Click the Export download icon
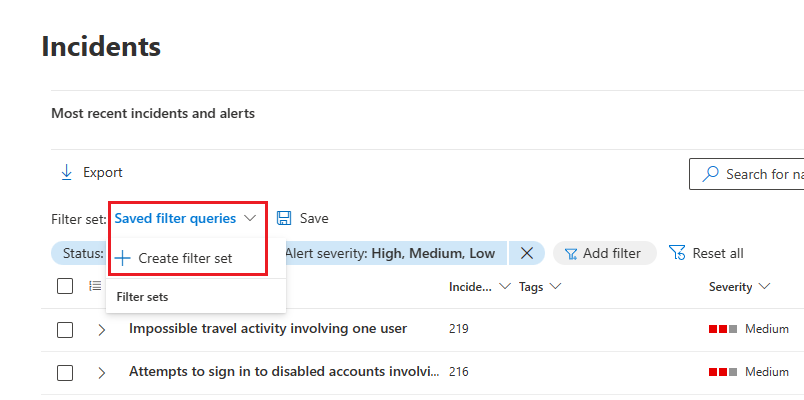The height and width of the screenshot is (400, 804). pos(67,172)
